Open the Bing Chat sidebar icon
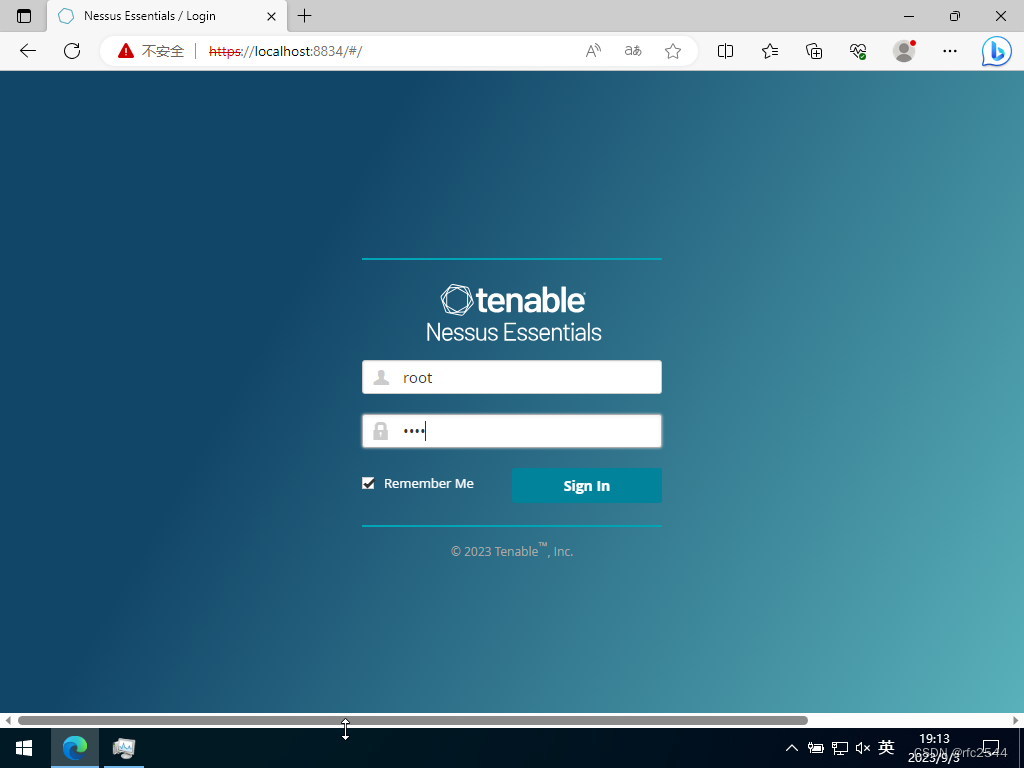The height and width of the screenshot is (768, 1024). (997, 52)
